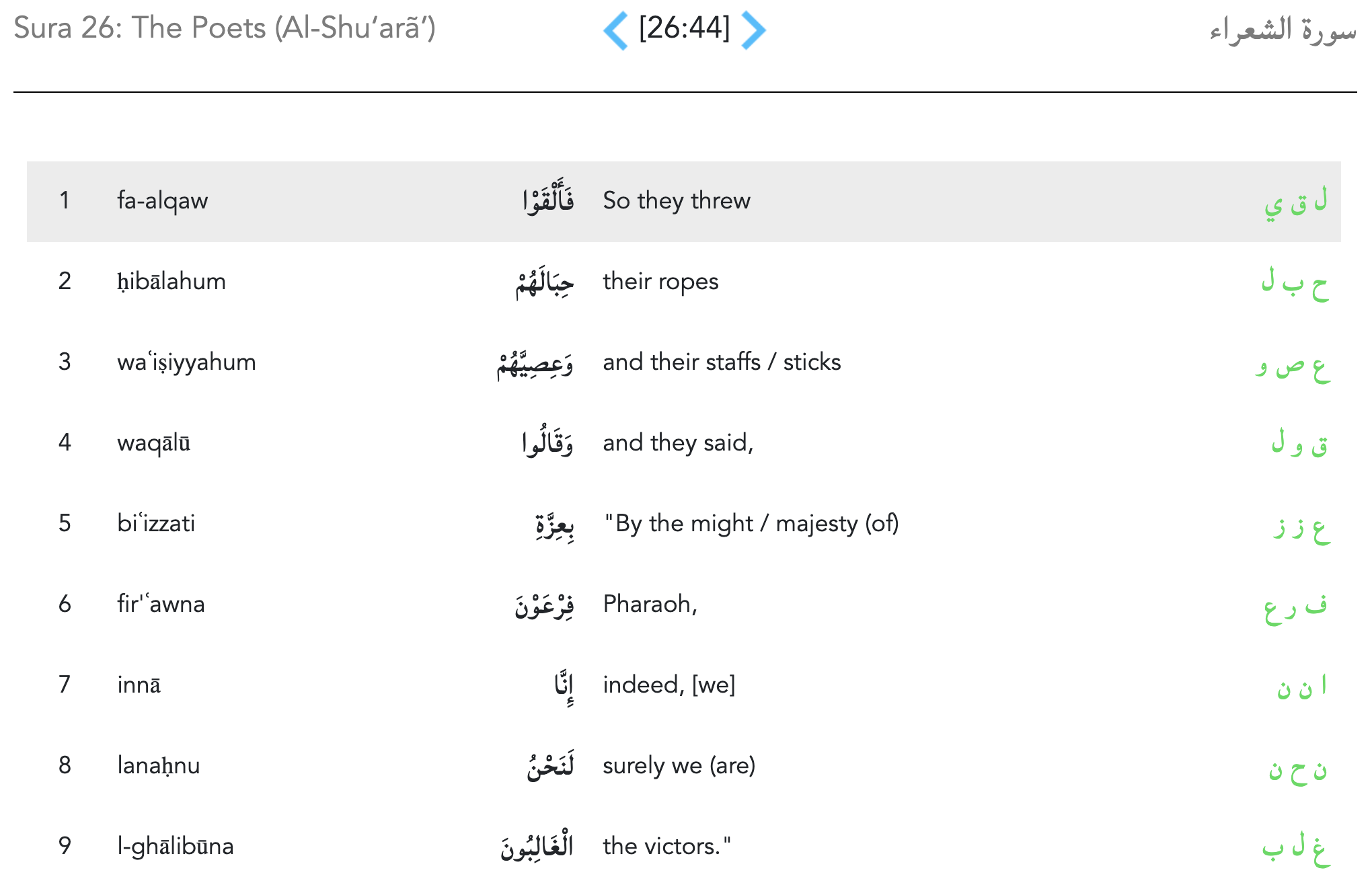
Task: Select the root ن ح ن link
Action: 1298,768
